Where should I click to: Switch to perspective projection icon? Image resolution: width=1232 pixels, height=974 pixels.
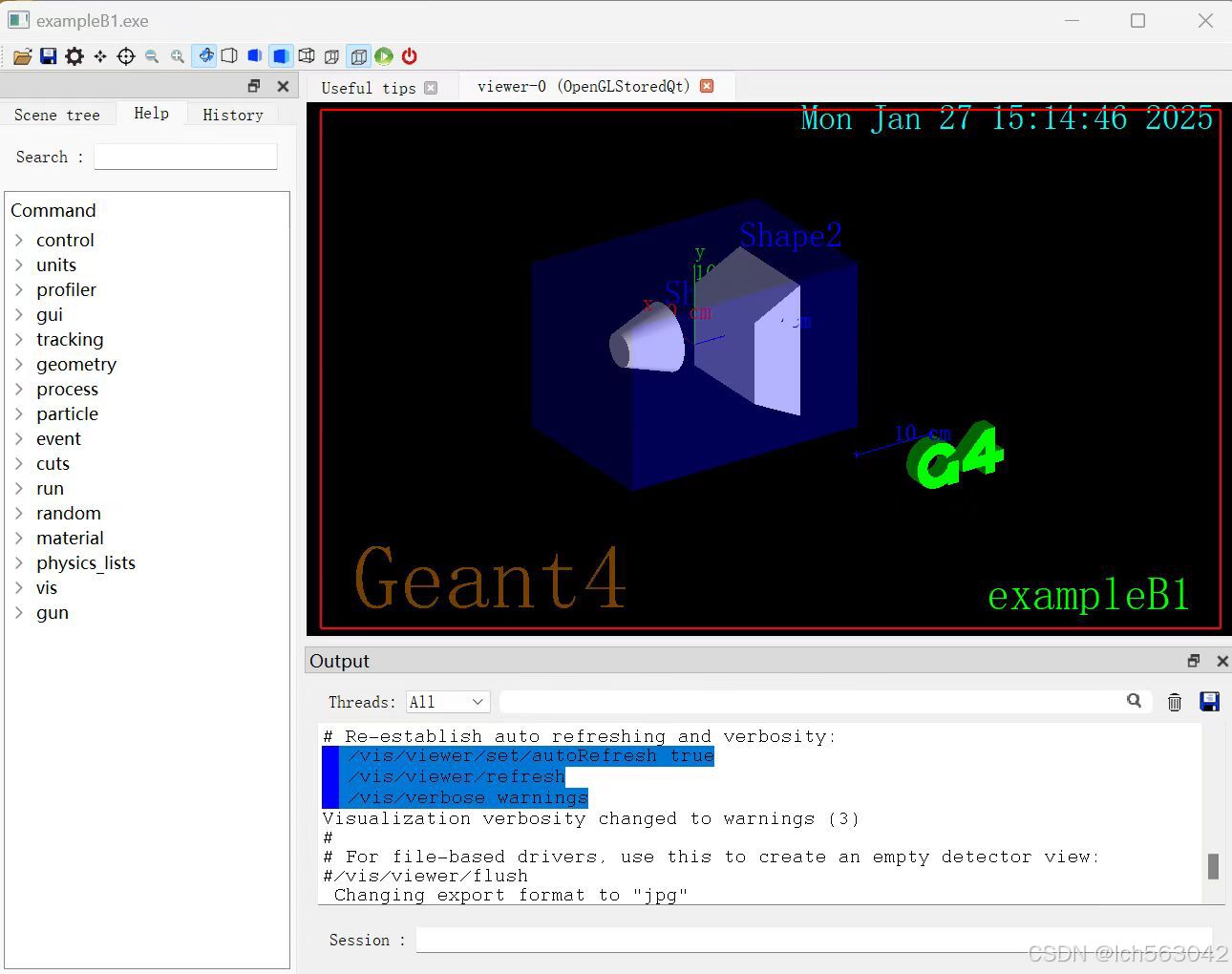coord(331,56)
